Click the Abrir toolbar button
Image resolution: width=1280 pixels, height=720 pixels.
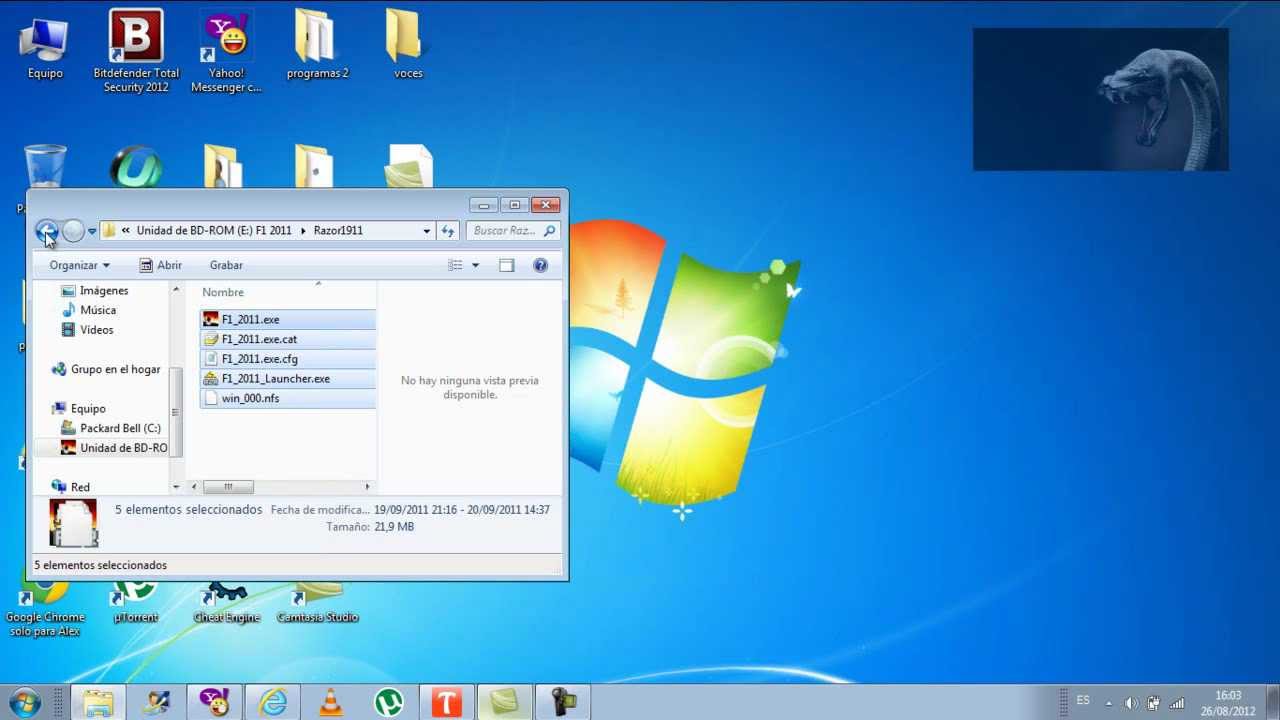(160, 265)
